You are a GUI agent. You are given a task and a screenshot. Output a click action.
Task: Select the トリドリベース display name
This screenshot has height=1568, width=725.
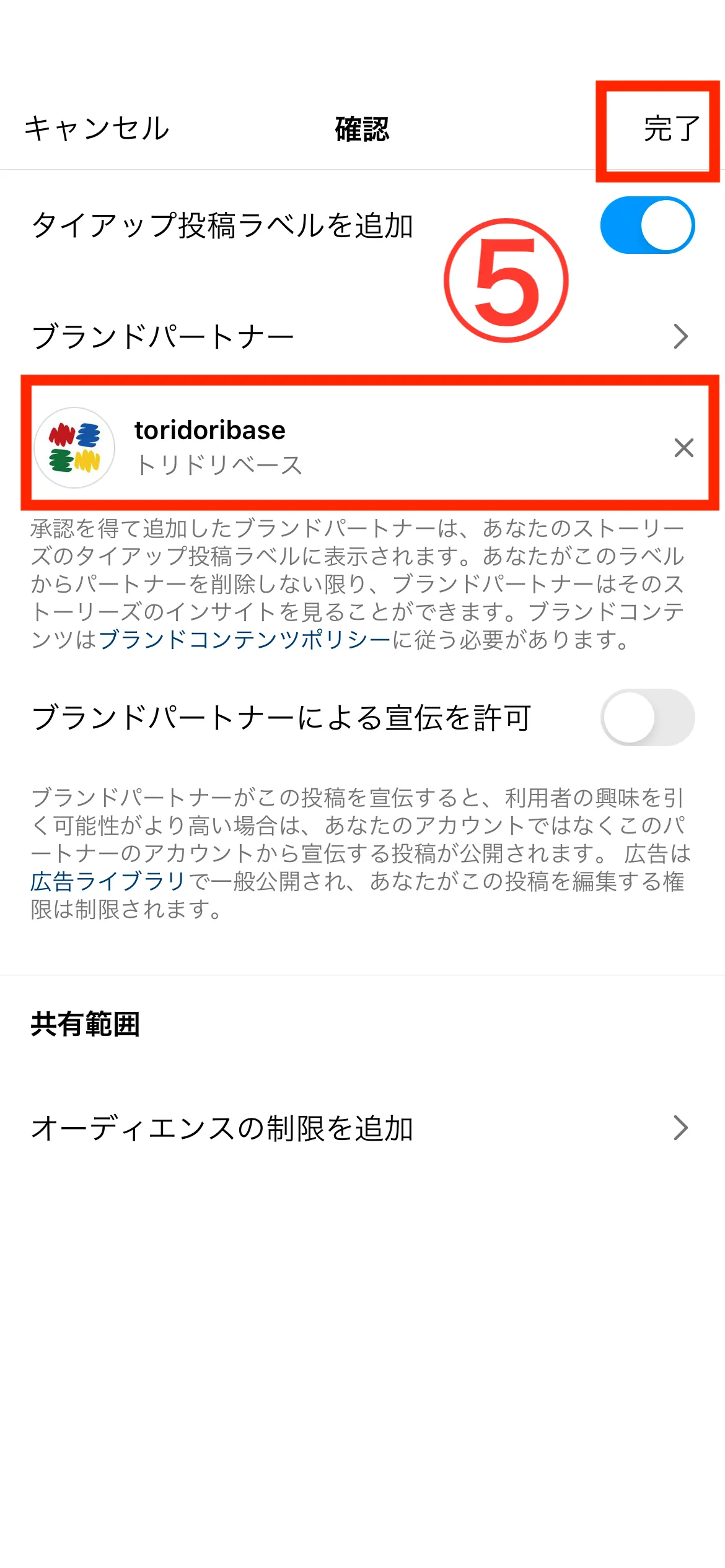pos(219,463)
